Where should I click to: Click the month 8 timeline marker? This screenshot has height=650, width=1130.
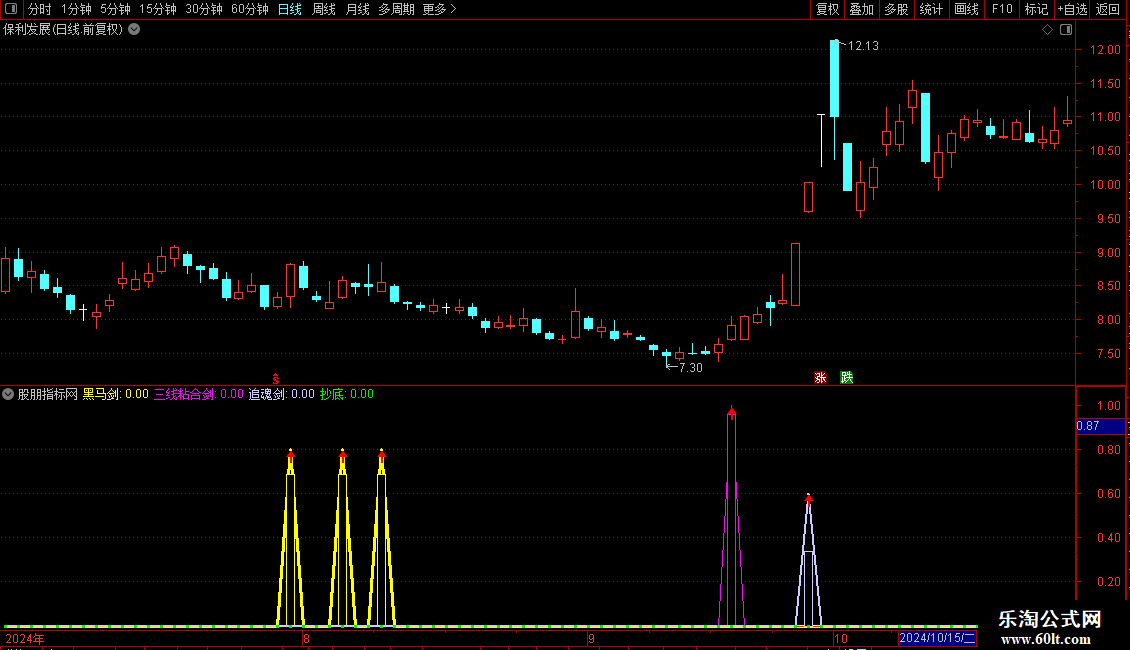[x=306, y=639]
